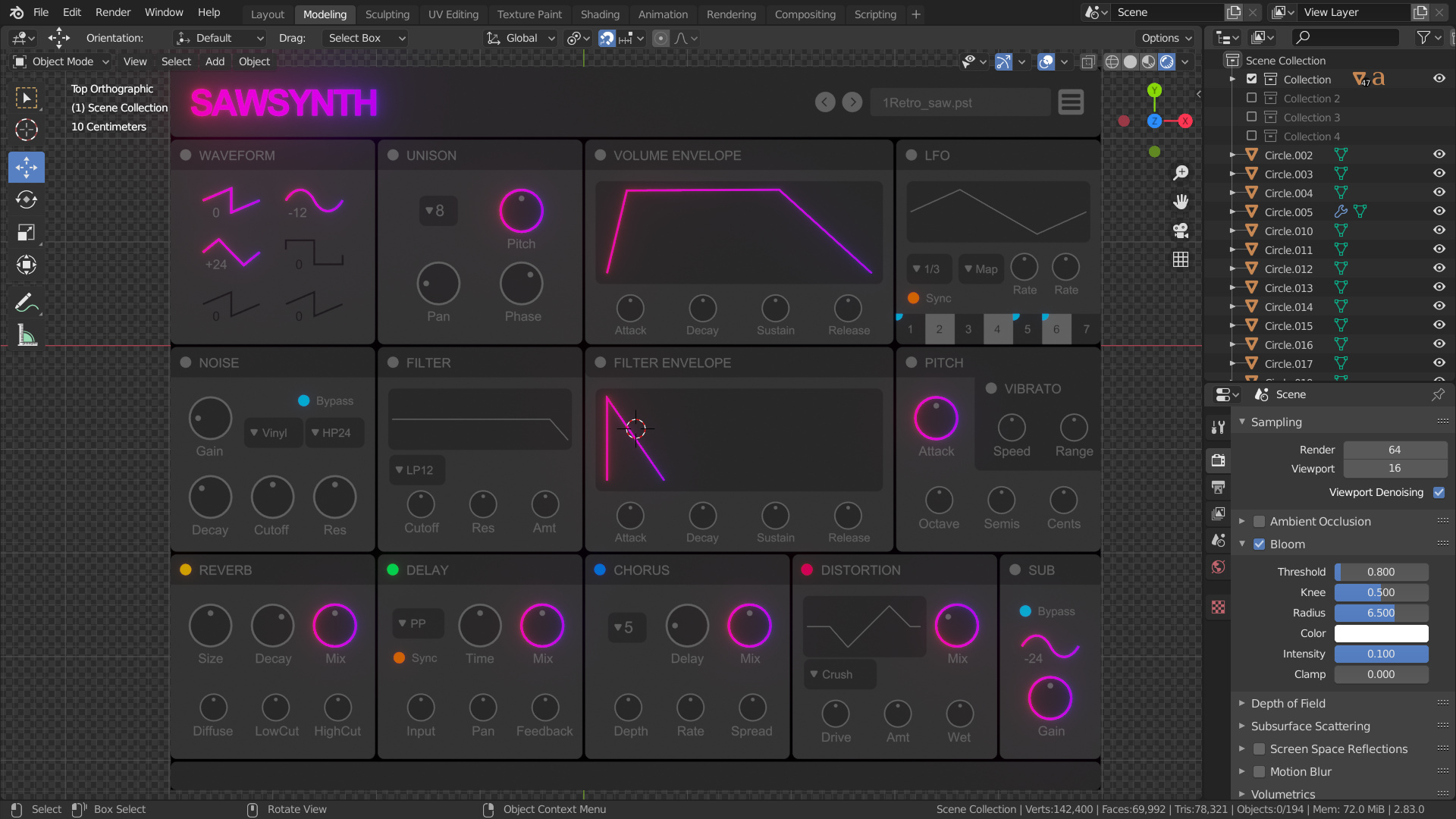Switch to the Shading workspace tab
Screen dimensions: 1456x819
coord(599,14)
